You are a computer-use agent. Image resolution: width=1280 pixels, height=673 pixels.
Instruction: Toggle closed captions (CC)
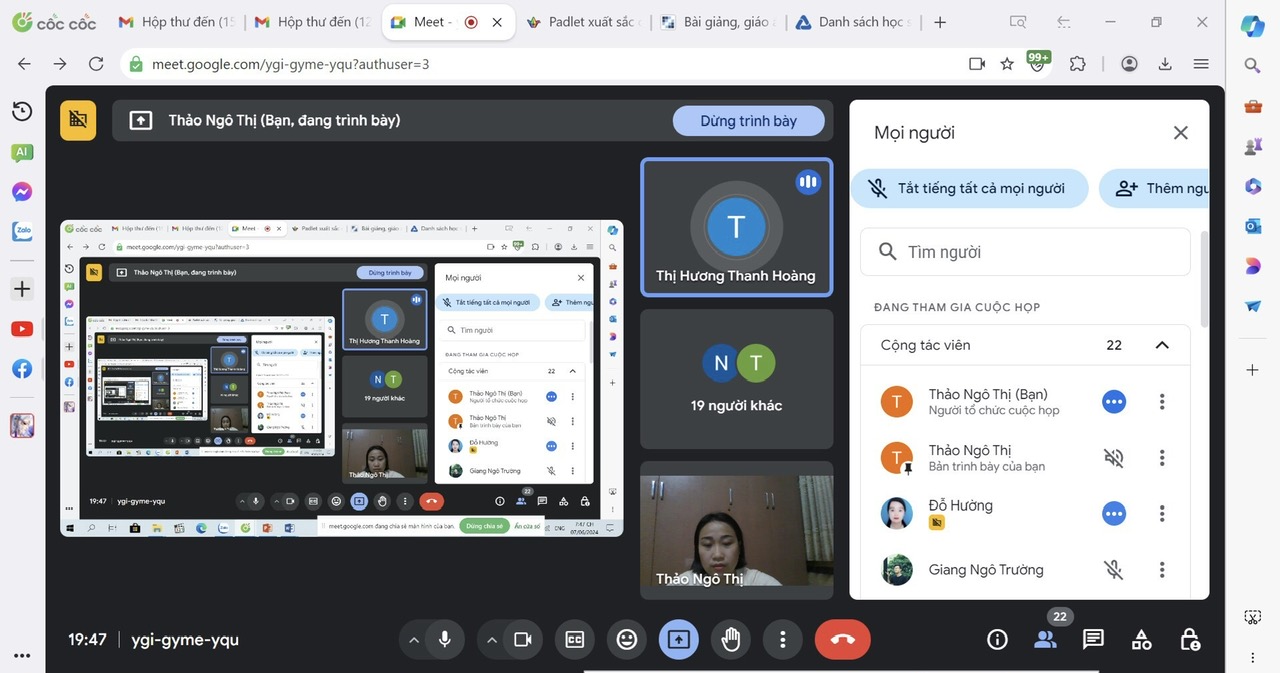pyautogui.click(x=575, y=639)
